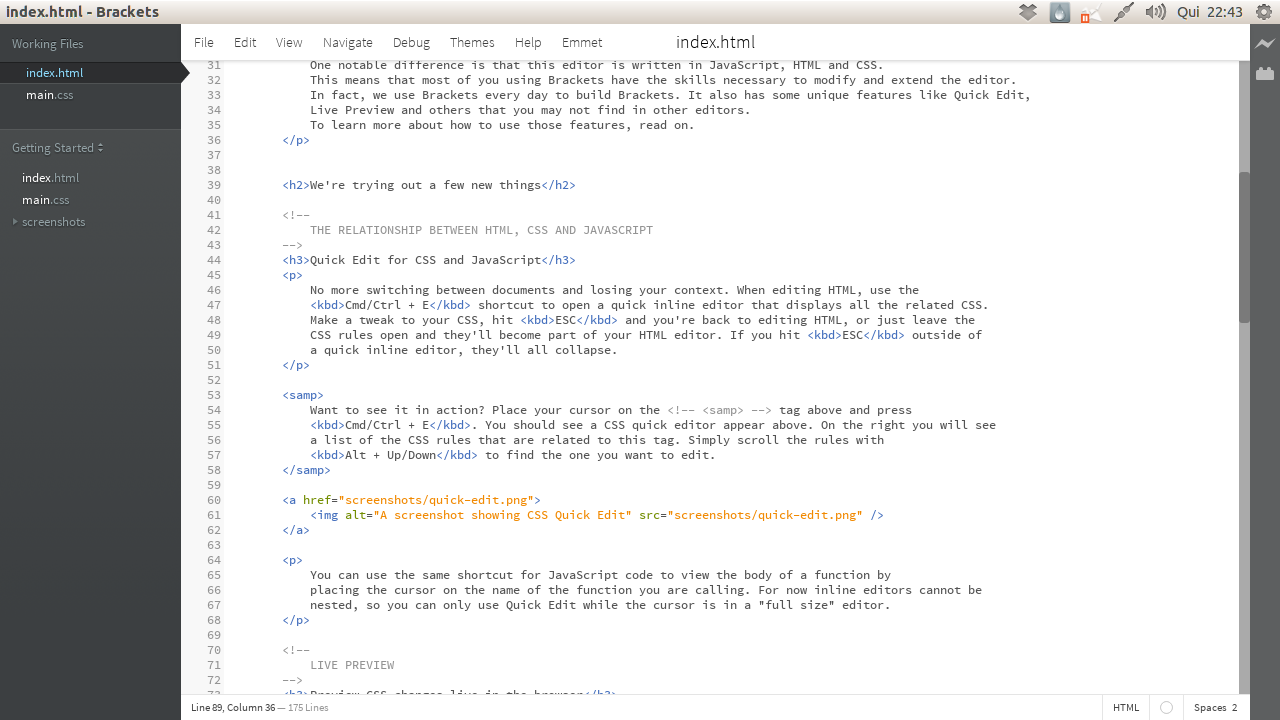The width and height of the screenshot is (1280, 720).
Task: Open the Themes menu
Action: (x=472, y=43)
